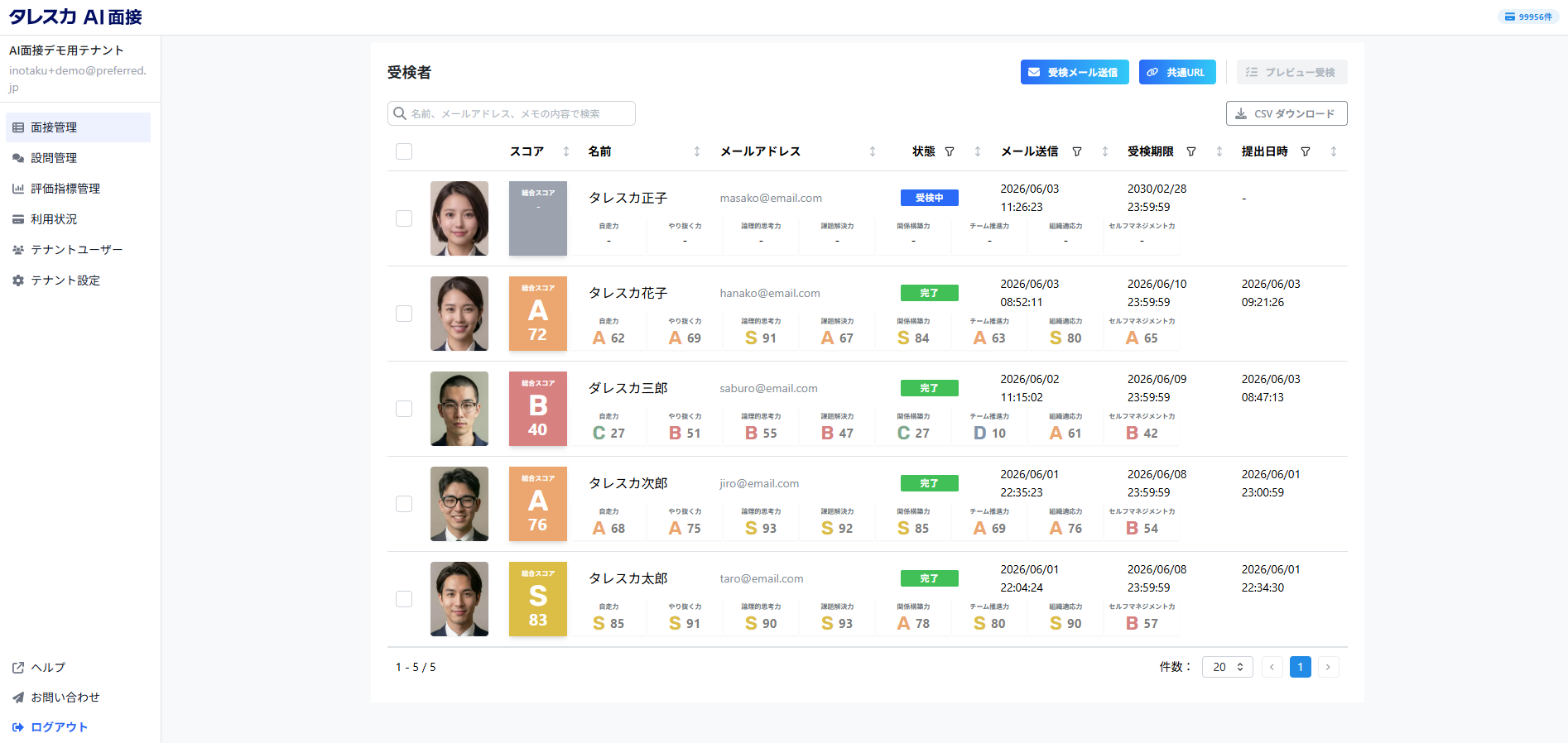Click the 面接管理 table icon
1568x743 pixels.
point(18,127)
